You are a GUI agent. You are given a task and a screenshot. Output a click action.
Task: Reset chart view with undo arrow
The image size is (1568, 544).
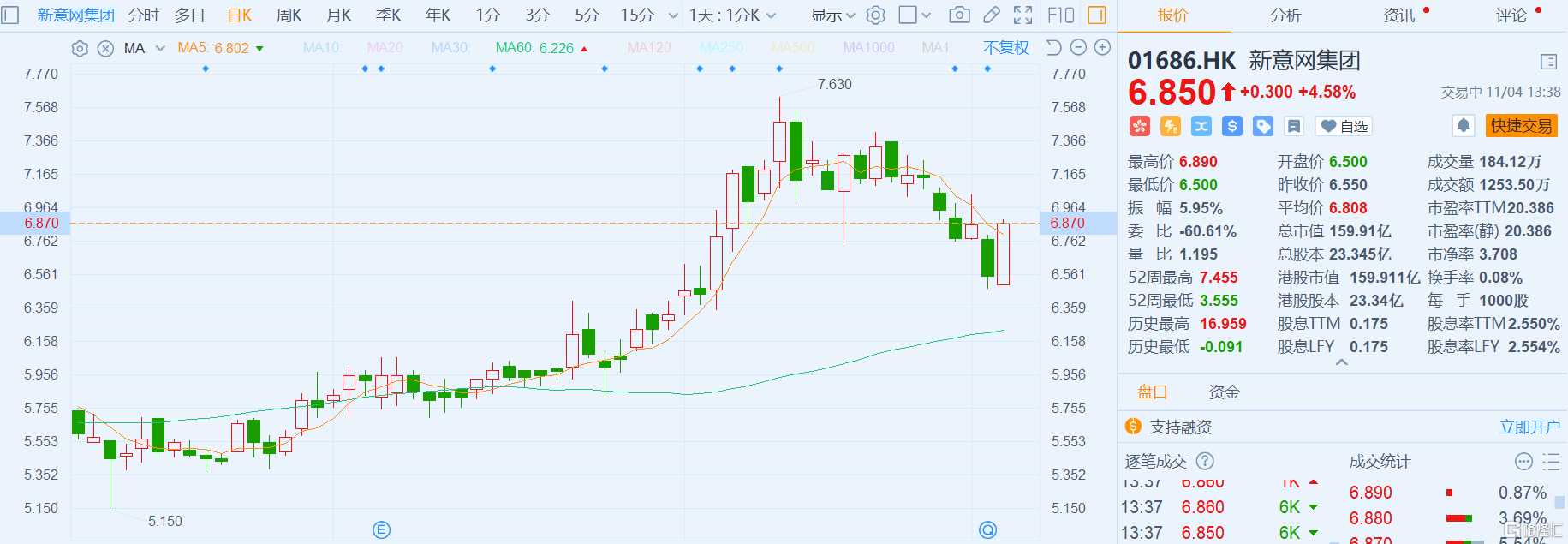(x=1054, y=48)
